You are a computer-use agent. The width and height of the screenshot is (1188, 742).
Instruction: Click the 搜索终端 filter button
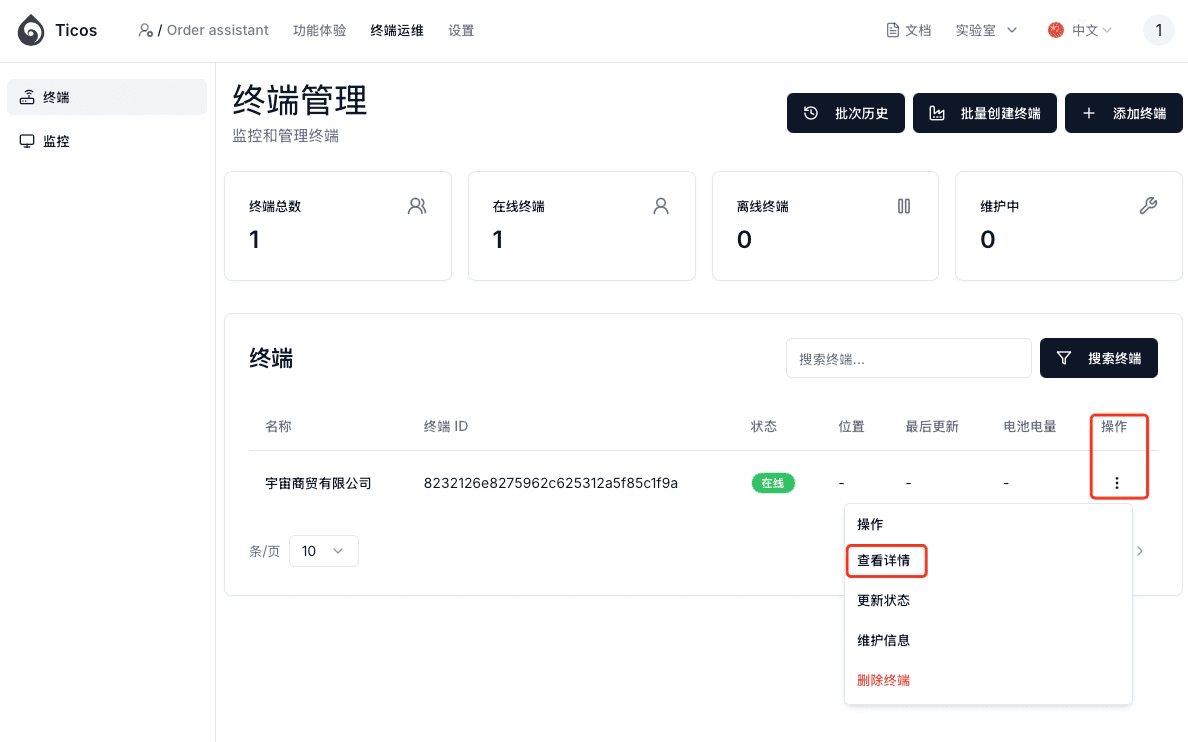1098,358
